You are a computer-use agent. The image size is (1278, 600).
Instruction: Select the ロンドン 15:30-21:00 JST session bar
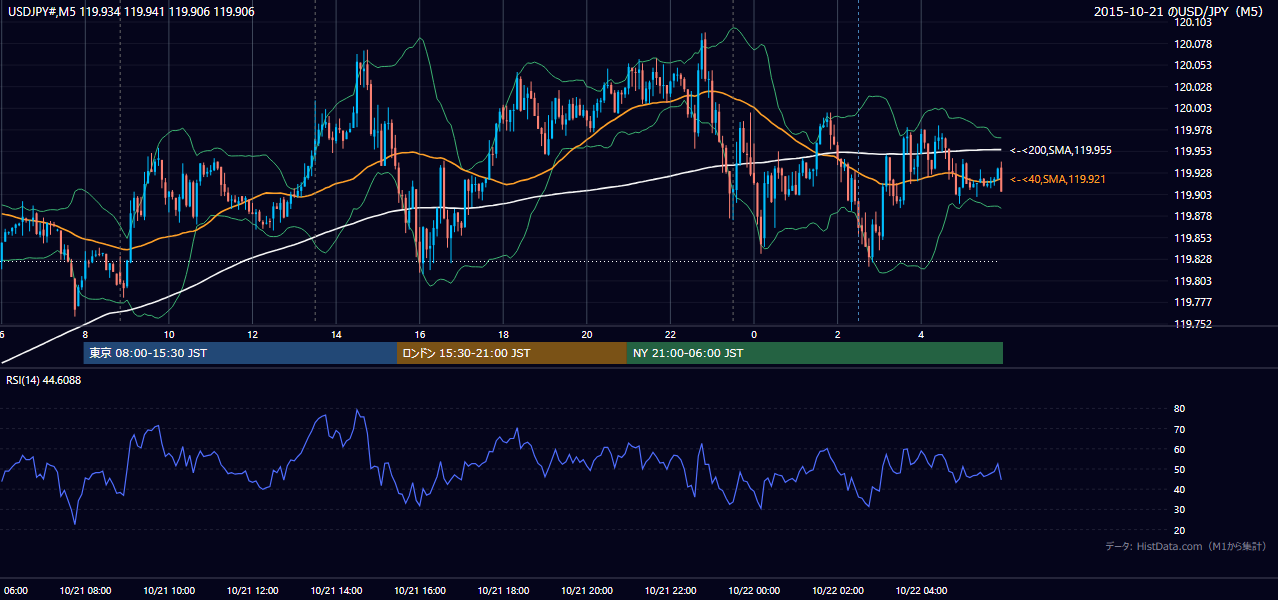[x=512, y=353]
